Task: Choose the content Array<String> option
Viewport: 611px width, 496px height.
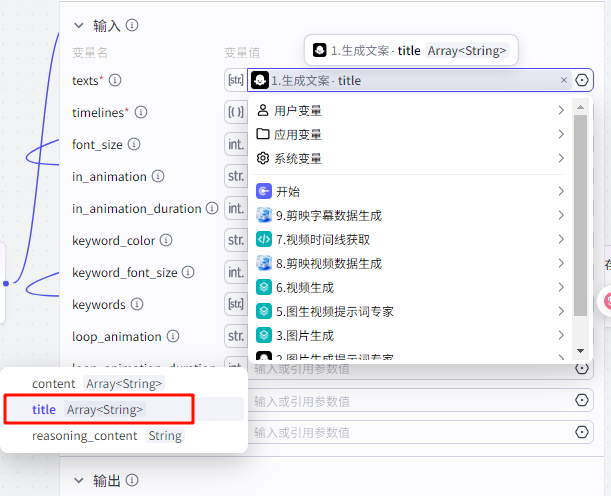Action: (x=96, y=383)
